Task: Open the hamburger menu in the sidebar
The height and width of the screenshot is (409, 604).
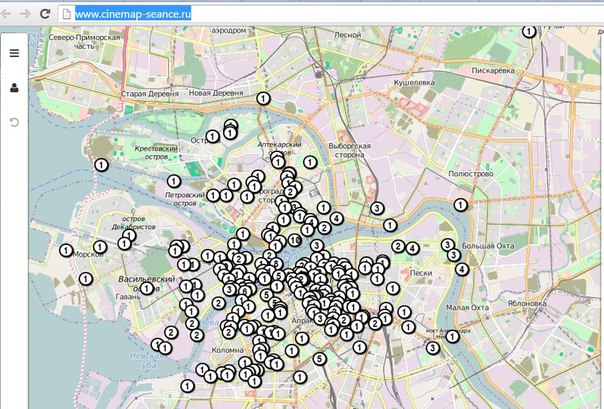Action: click(14, 53)
